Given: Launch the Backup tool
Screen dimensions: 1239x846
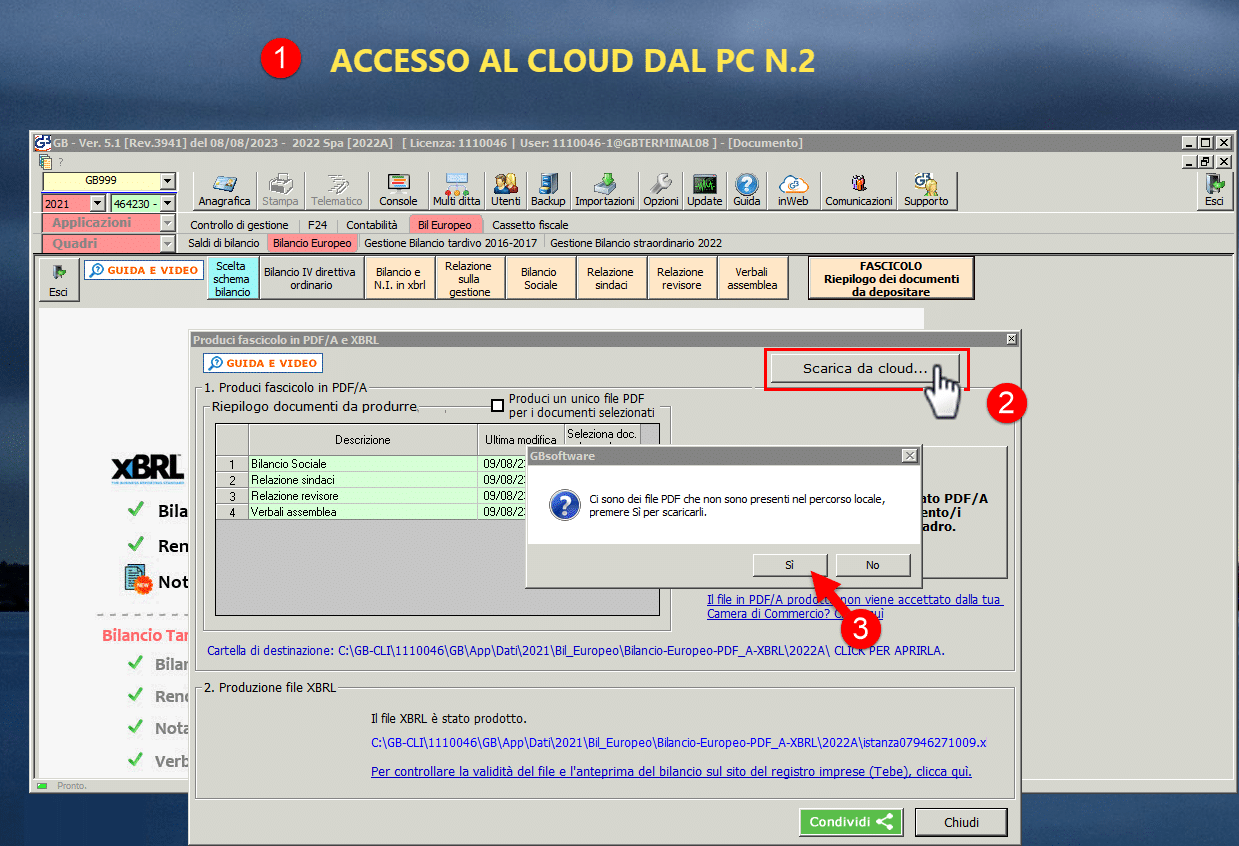Looking at the screenshot, I should [x=548, y=190].
